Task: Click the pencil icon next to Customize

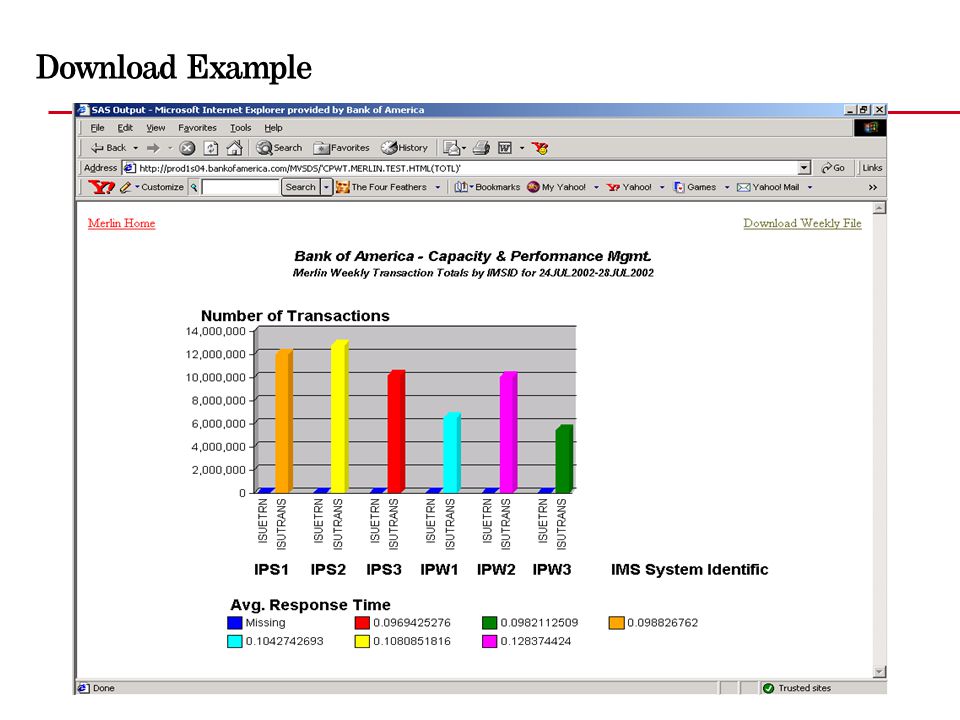Action: point(126,187)
